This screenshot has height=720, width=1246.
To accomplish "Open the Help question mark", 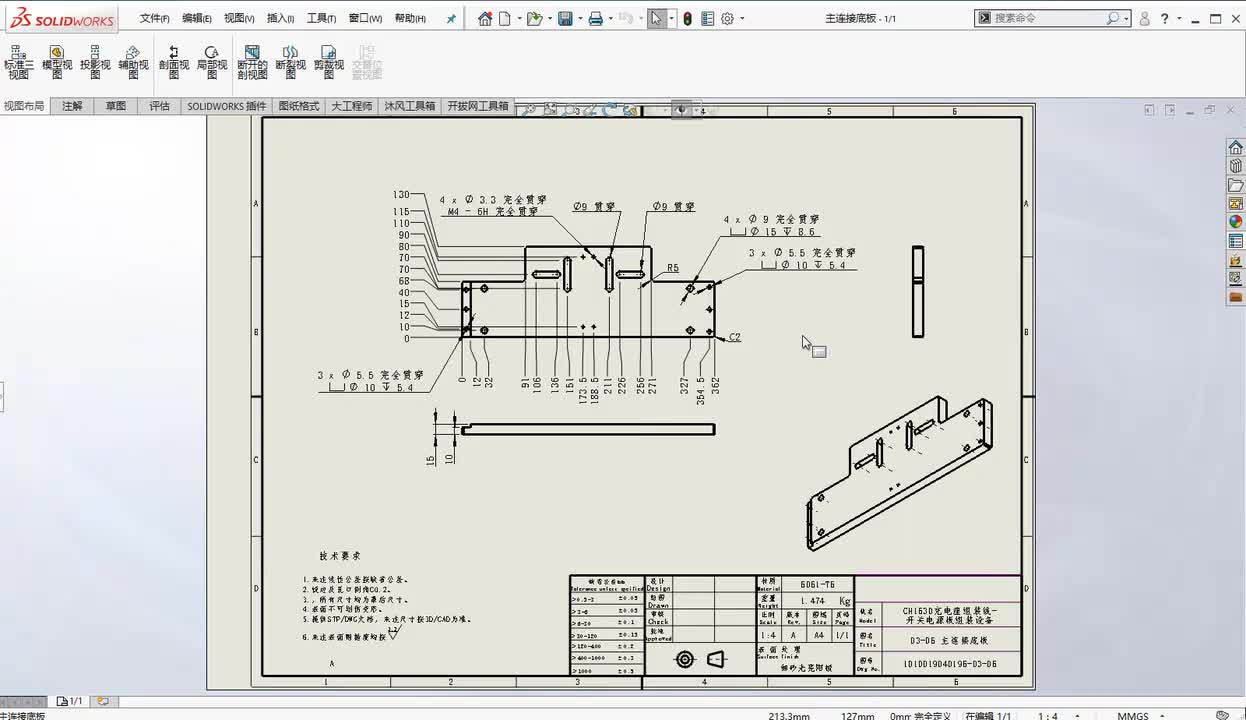I will (1165, 18).
